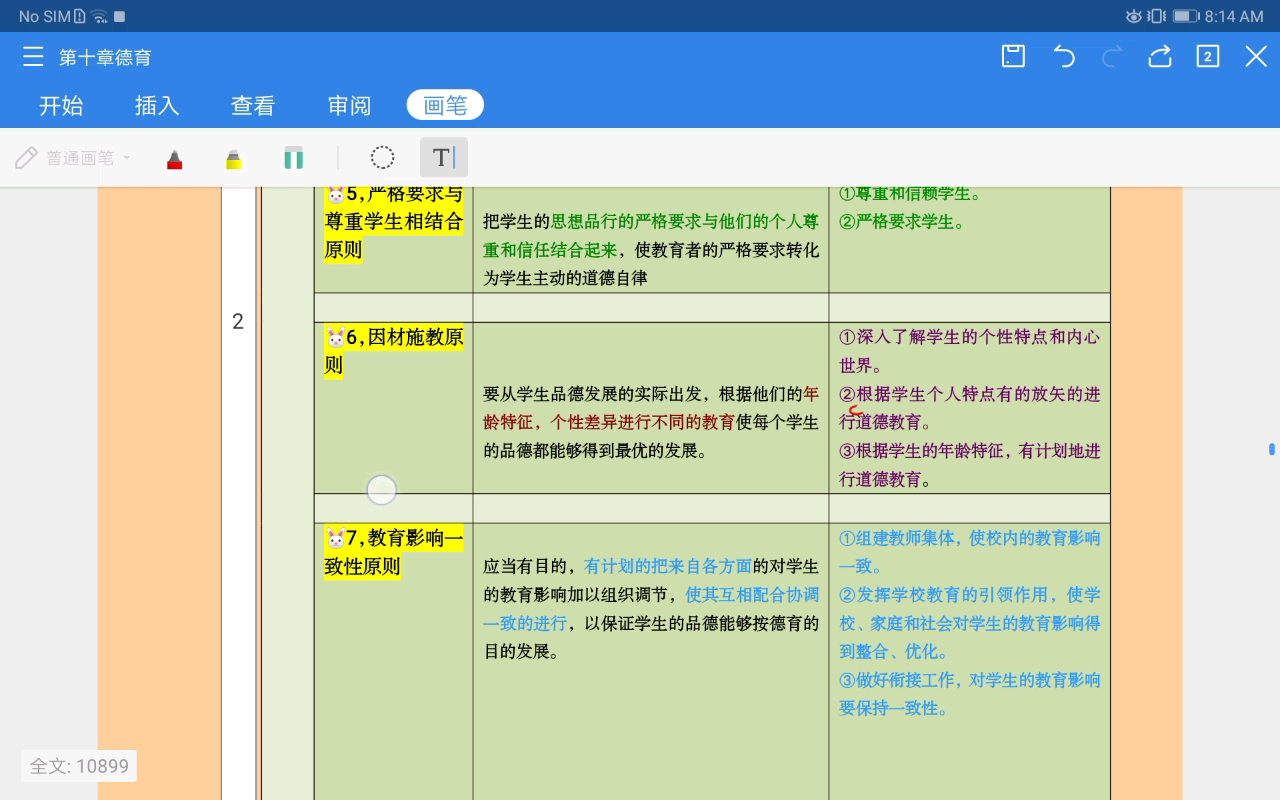Click the text ②严格要求学生。

point(903,222)
